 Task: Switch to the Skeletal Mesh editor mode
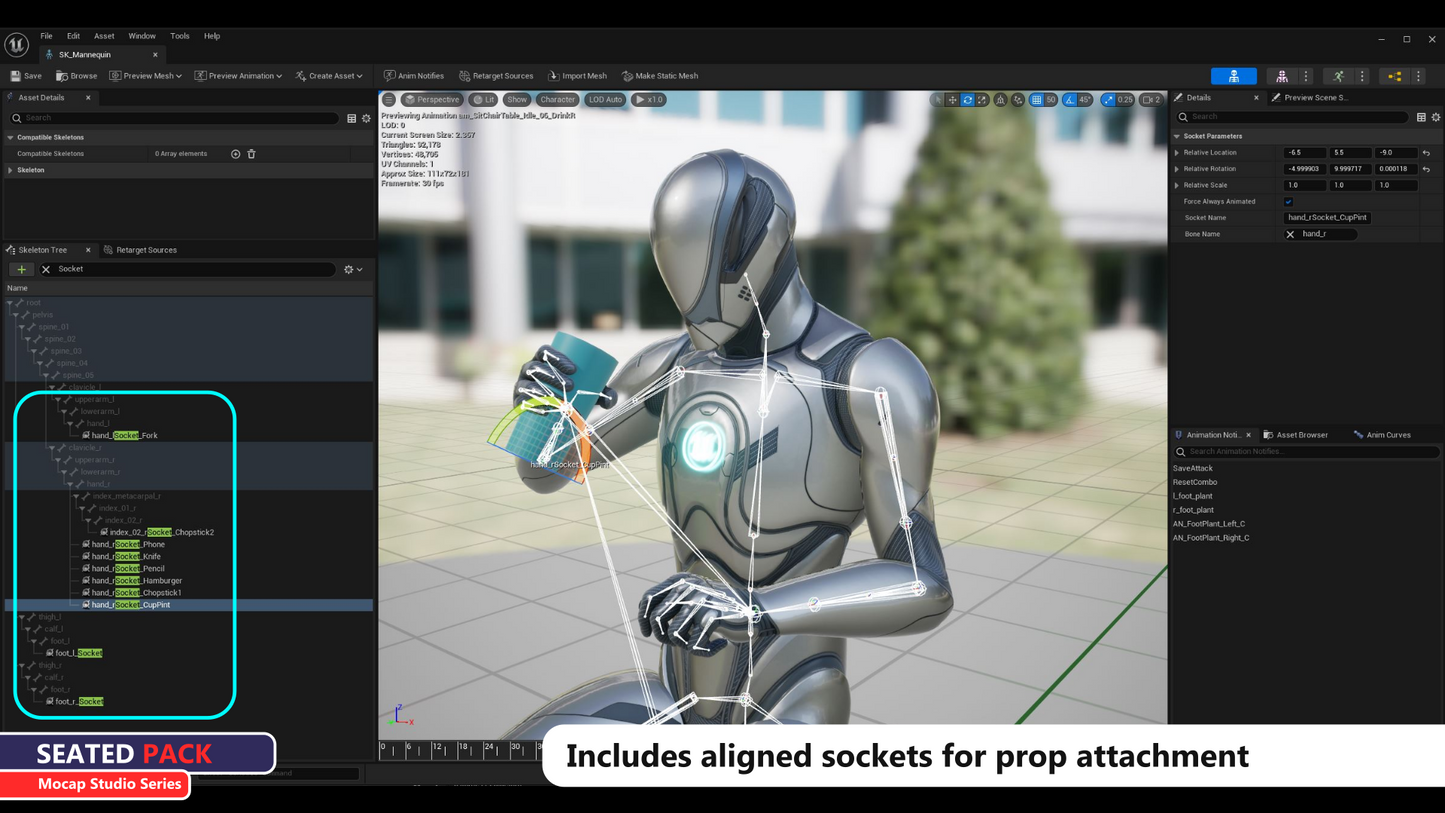pos(1282,76)
